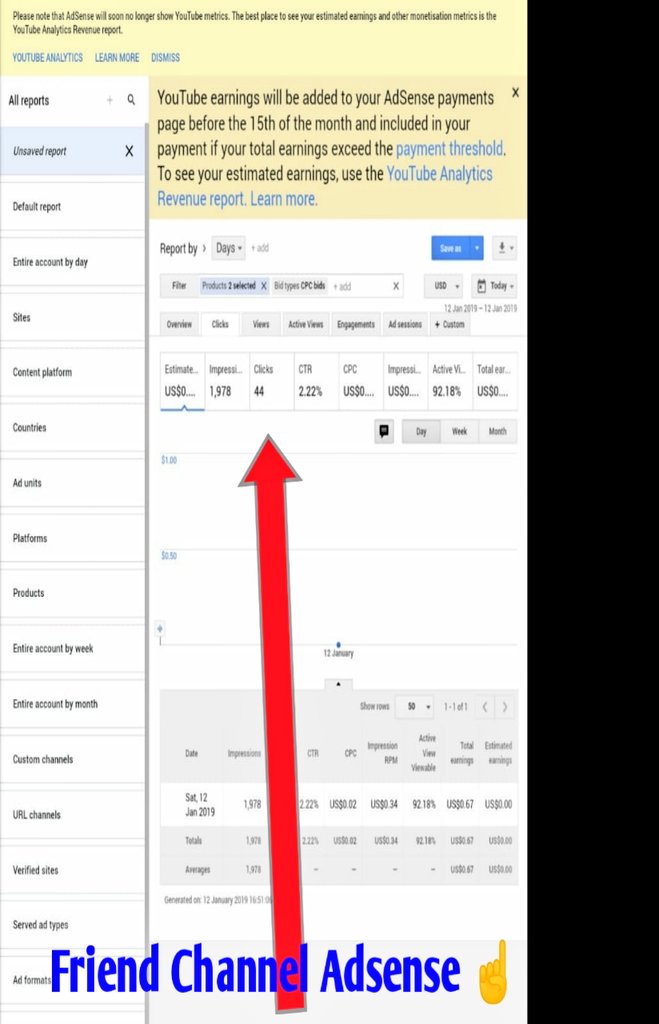Click the Bid types CPC bids filter
The width and height of the screenshot is (659, 1024).
[299, 285]
